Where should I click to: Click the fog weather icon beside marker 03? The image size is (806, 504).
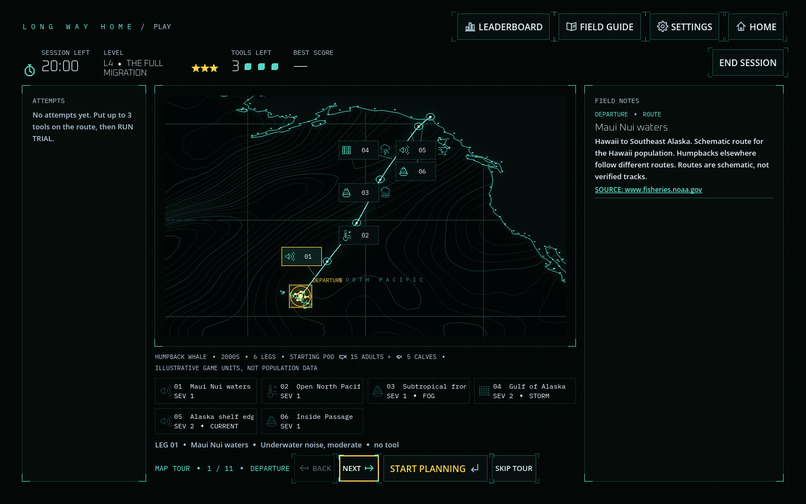point(385,192)
